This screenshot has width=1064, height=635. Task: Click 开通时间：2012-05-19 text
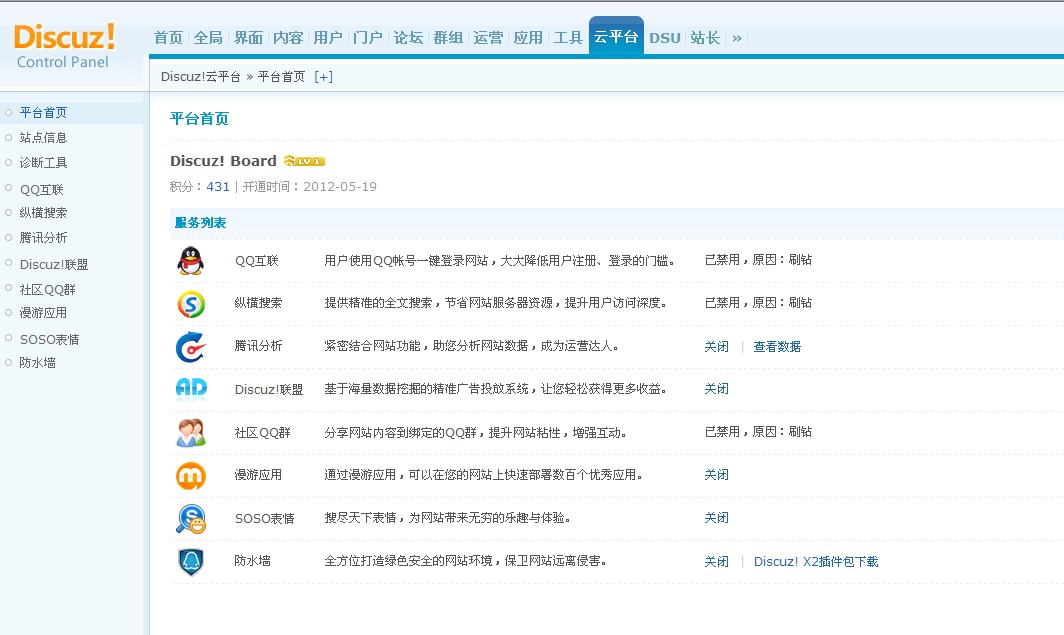tap(309, 187)
